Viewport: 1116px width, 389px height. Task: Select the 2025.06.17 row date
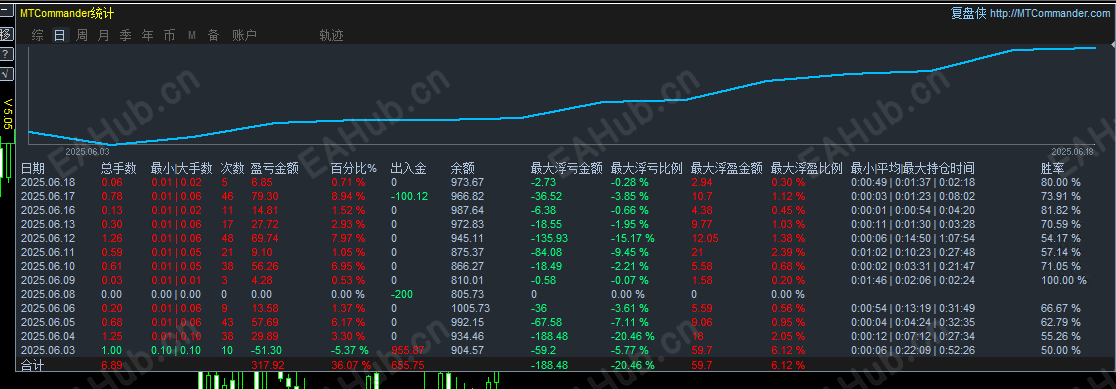click(x=48, y=196)
